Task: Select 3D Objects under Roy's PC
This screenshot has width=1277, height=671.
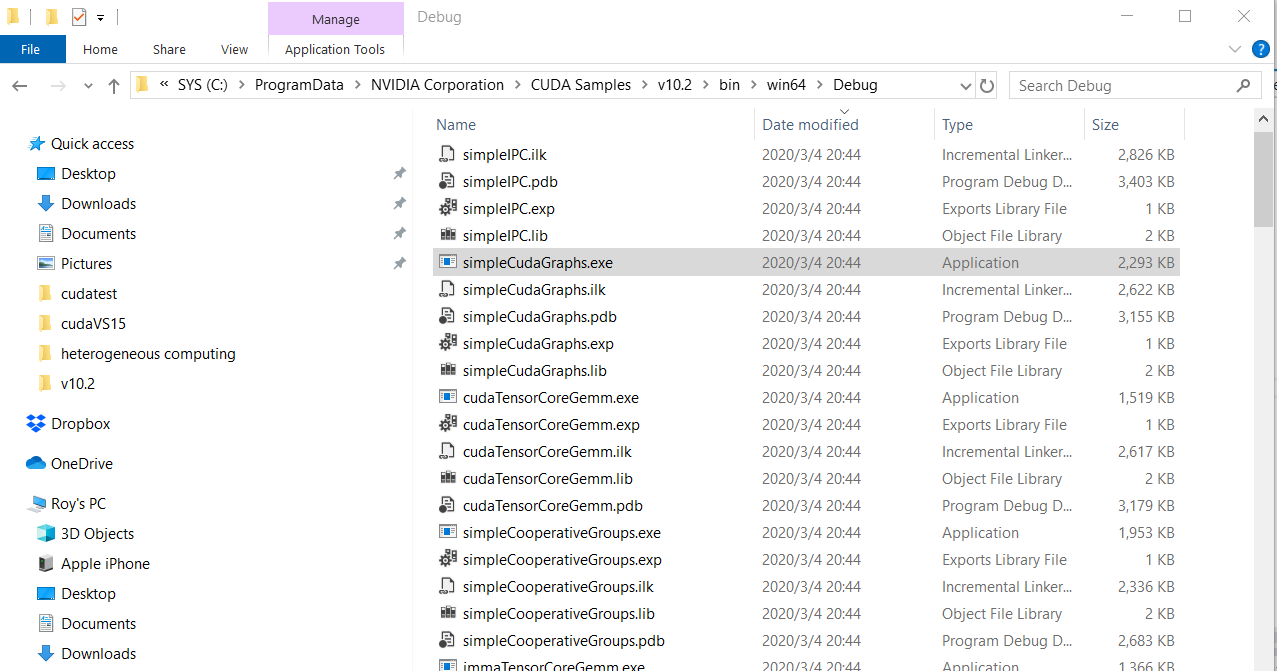Action: (x=97, y=534)
